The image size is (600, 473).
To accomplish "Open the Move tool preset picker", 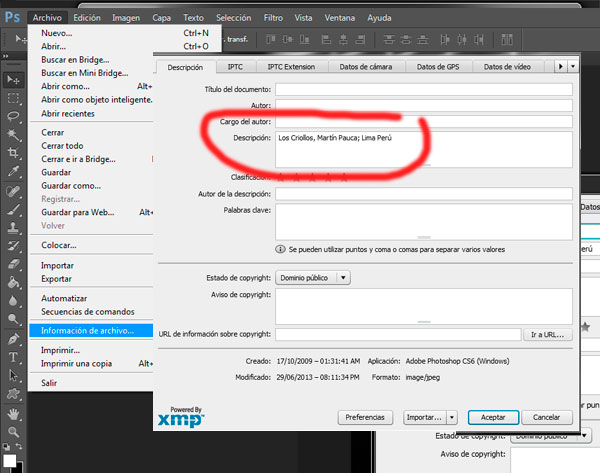I will coord(20,39).
